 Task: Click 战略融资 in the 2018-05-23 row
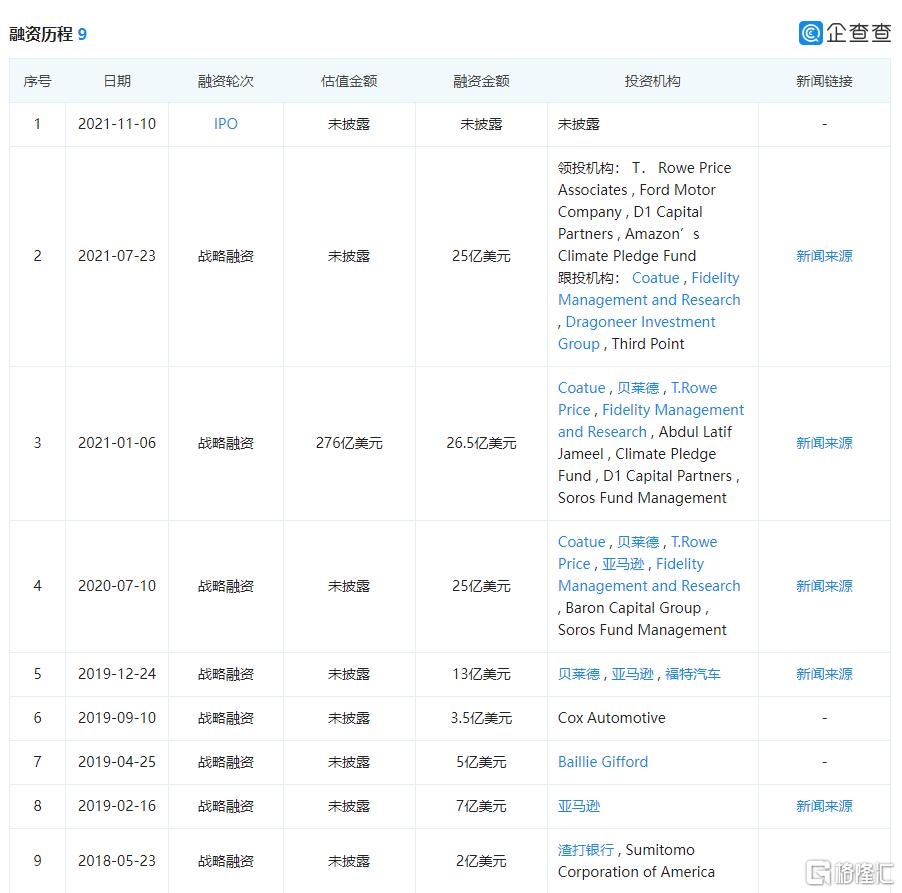(x=226, y=861)
